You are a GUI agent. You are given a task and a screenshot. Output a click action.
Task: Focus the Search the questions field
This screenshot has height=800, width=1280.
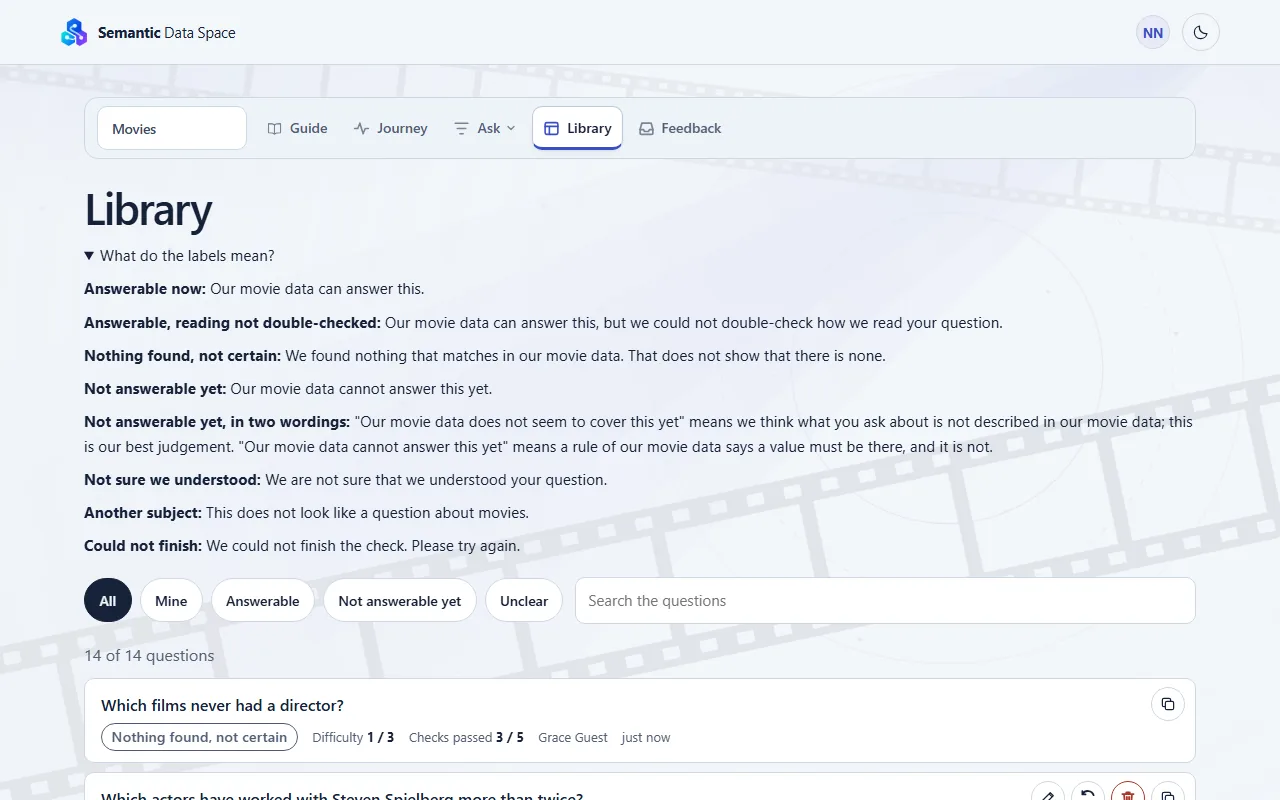(885, 601)
